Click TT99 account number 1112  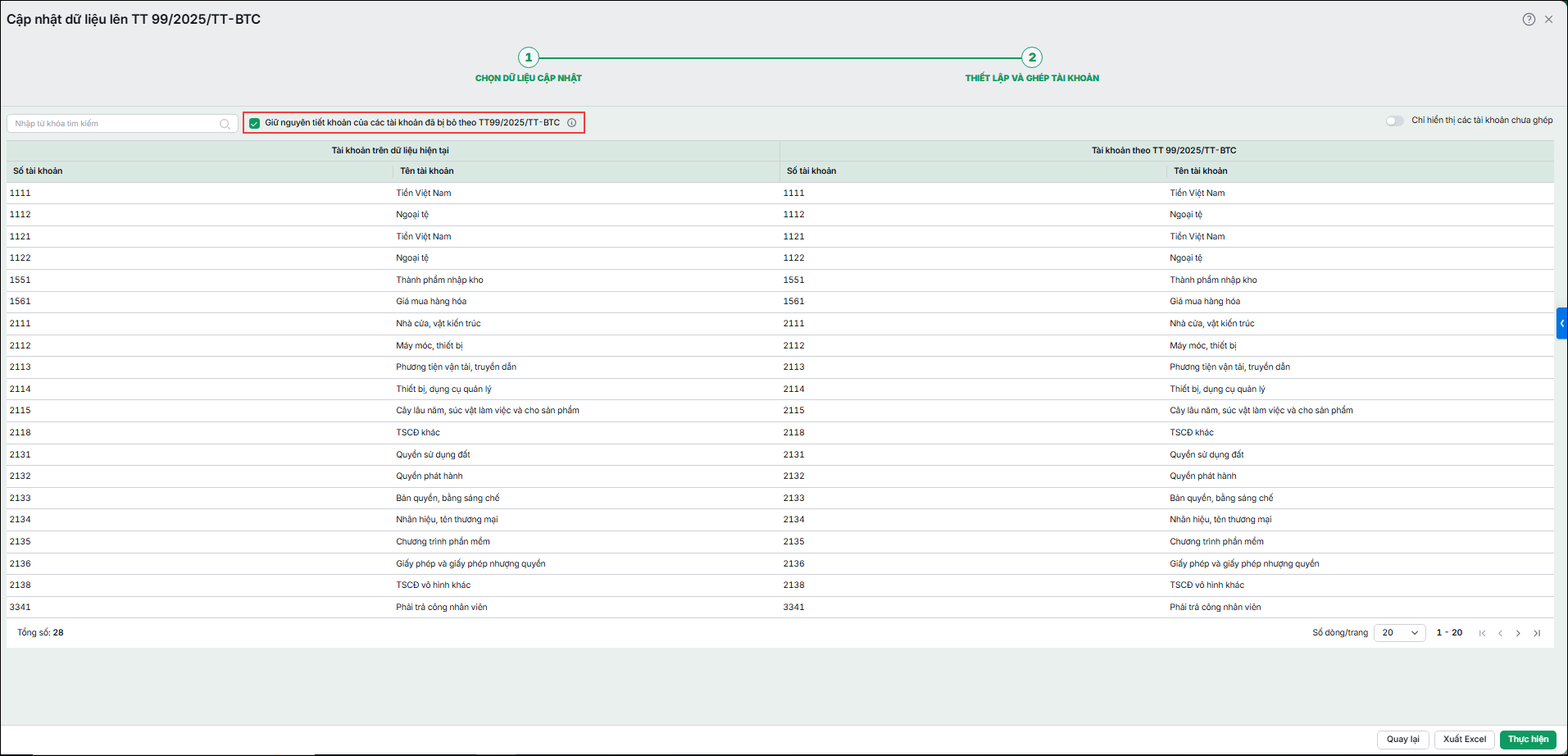tap(793, 215)
